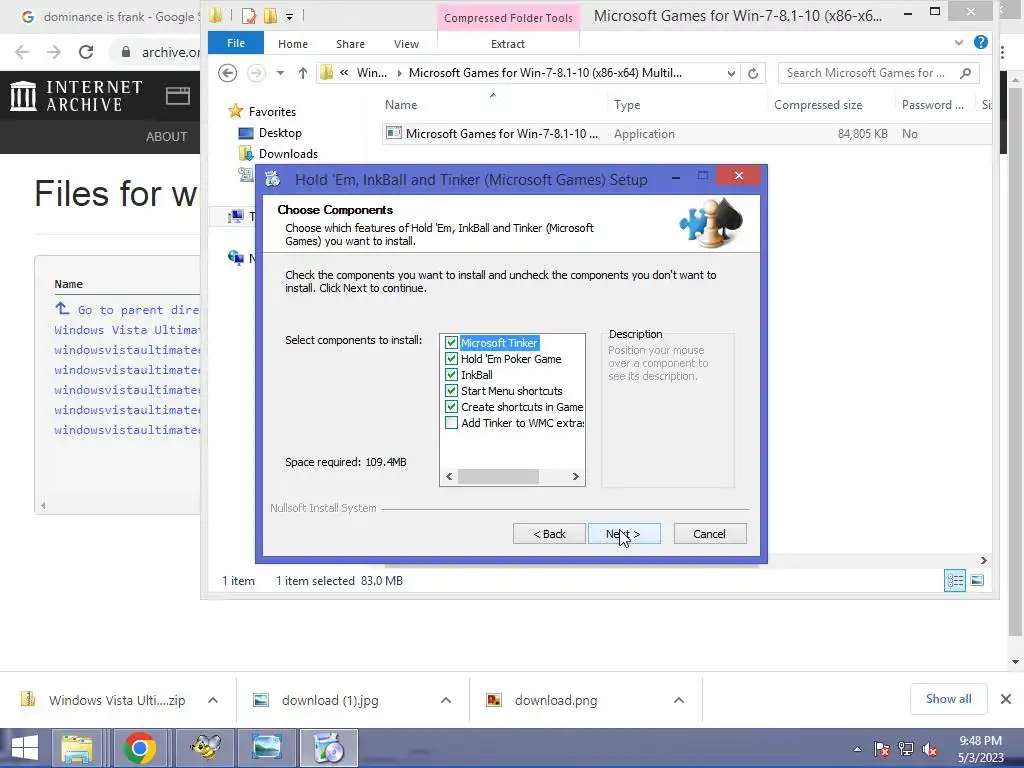1024x768 pixels.
Task: Click the Internet Archive logo
Action: coord(76,96)
